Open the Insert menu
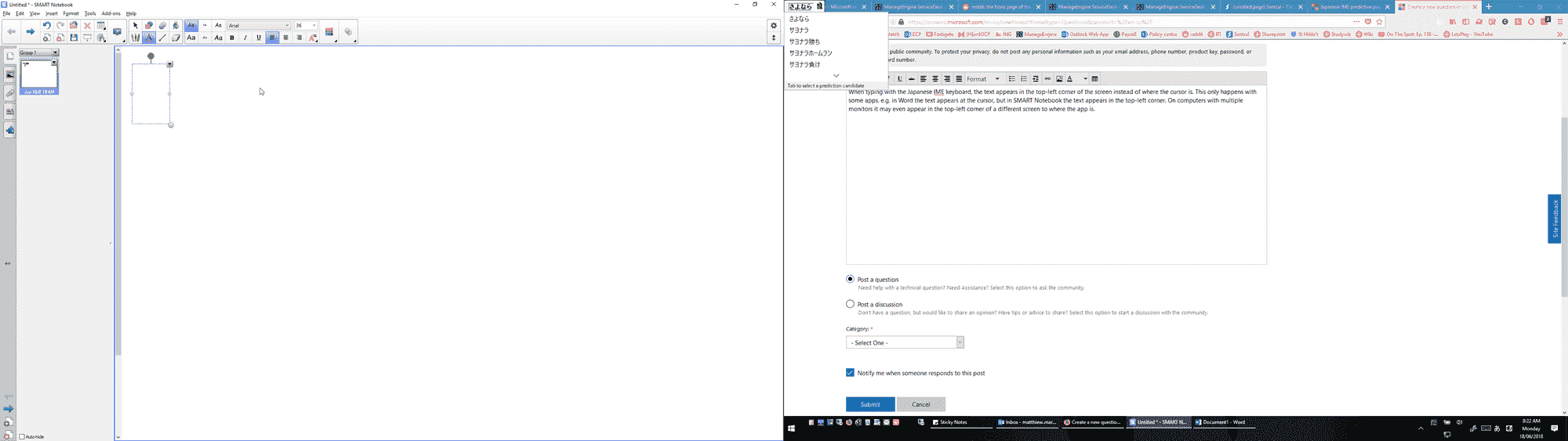The image size is (1568, 441). click(52, 13)
